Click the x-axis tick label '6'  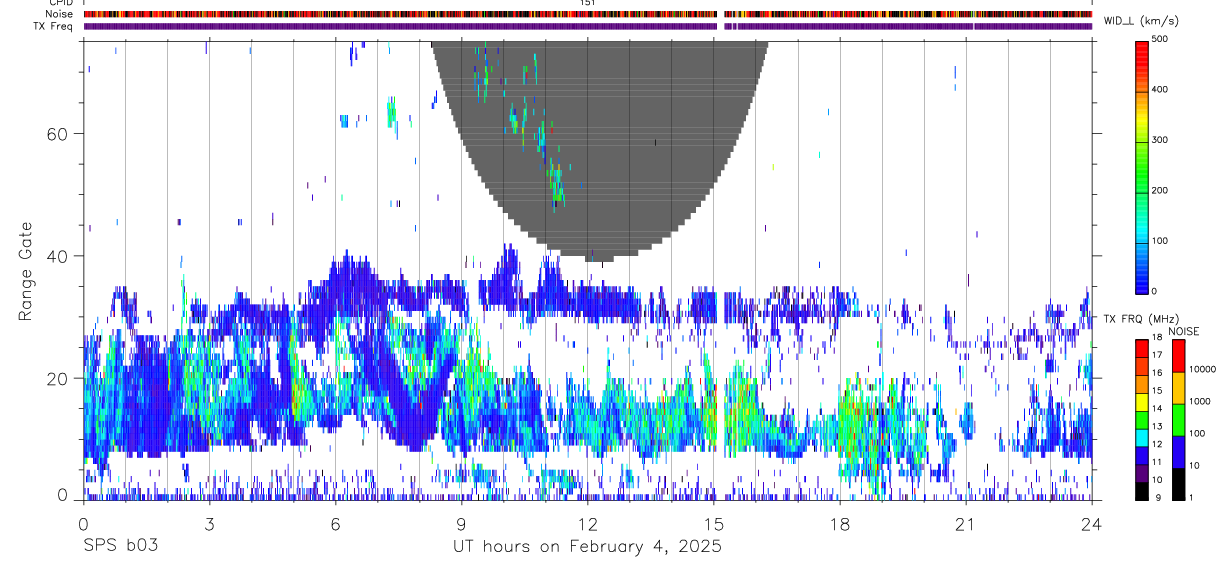click(335, 523)
